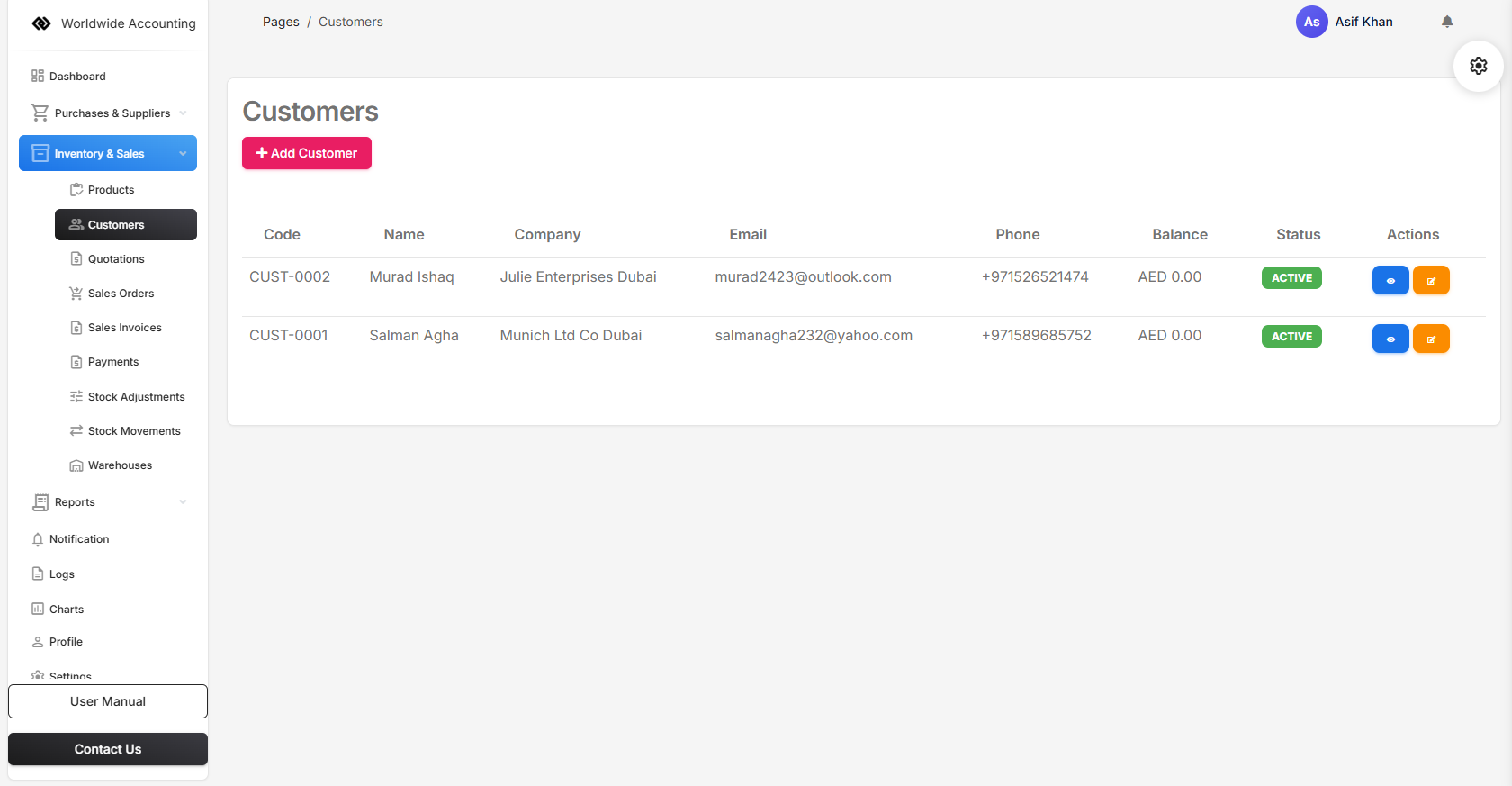1512x786 pixels.
Task: Go to Sales Invoices
Action: point(124,328)
